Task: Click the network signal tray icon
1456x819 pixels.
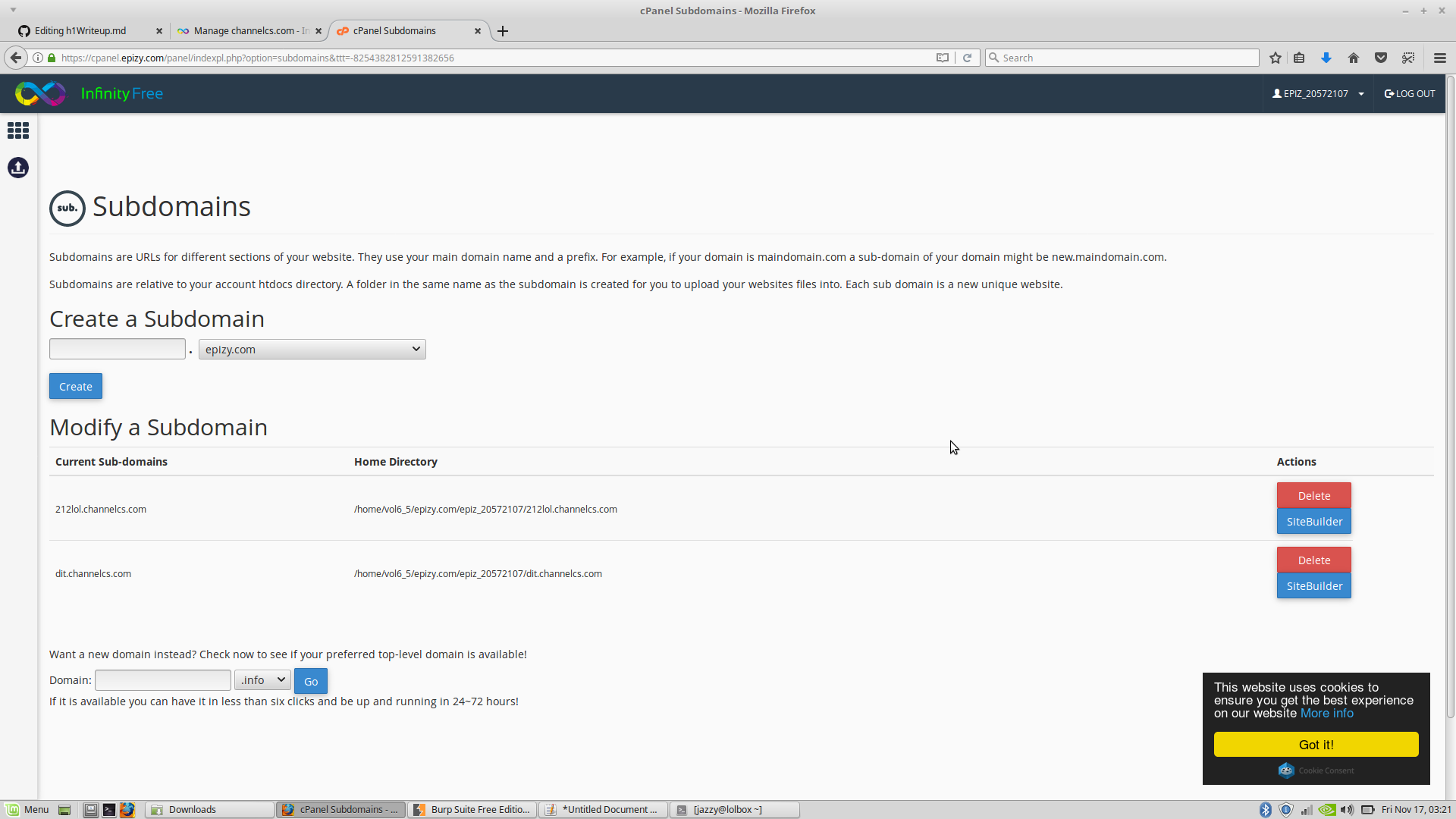Action: pyautogui.click(x=1307, y=810)
